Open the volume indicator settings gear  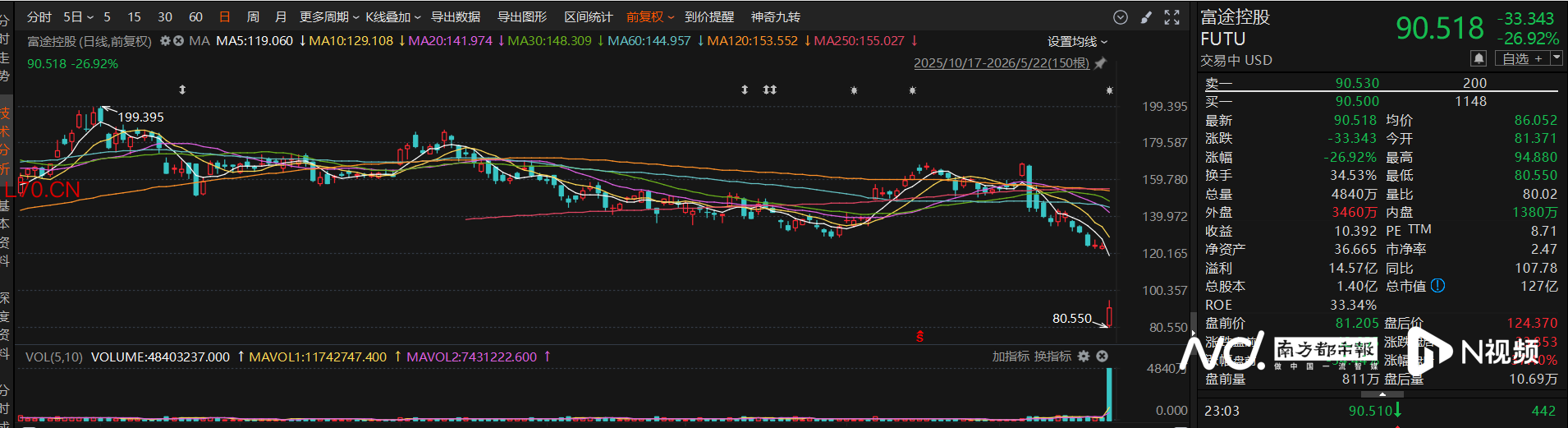click(x=1084, y=357)
